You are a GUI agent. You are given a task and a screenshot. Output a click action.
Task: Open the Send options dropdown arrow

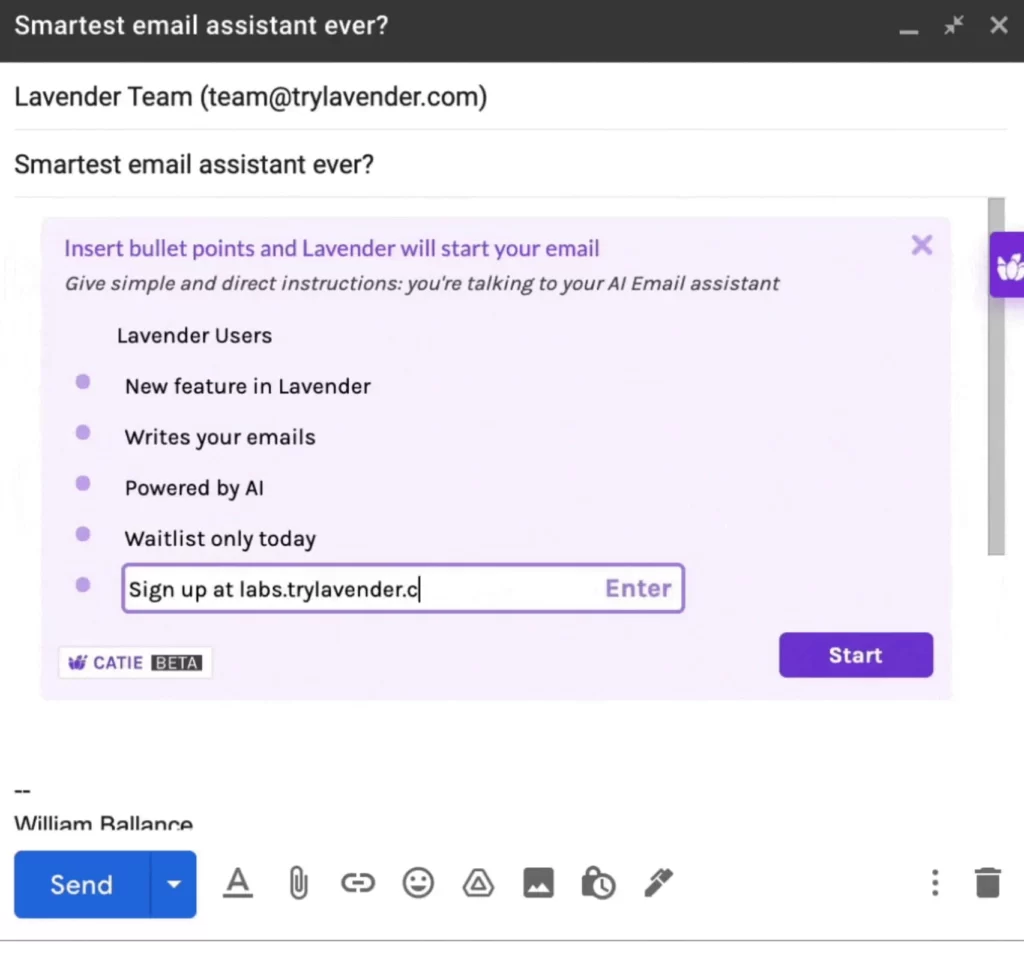click(x=174, y=884)
